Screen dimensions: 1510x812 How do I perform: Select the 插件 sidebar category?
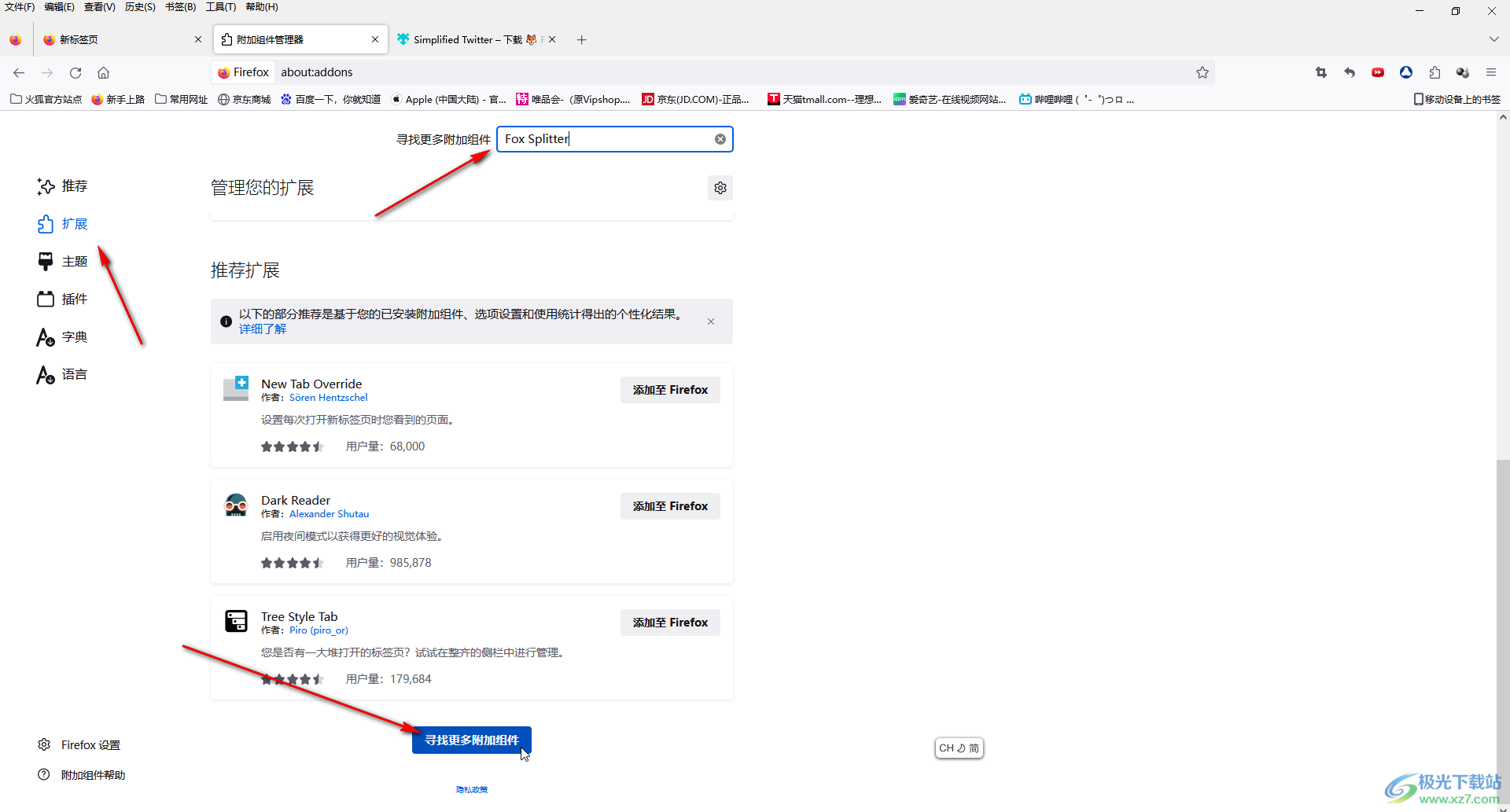tap(62, 299)
